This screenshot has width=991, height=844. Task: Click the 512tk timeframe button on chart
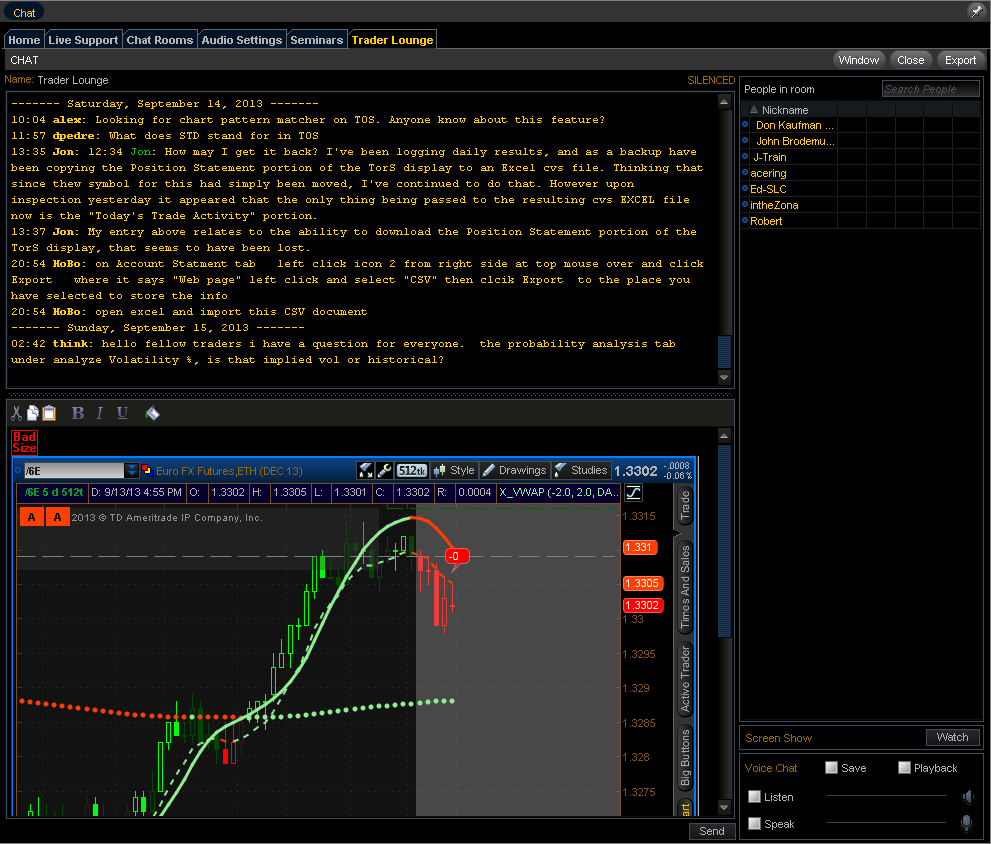[x=412, y=470]
